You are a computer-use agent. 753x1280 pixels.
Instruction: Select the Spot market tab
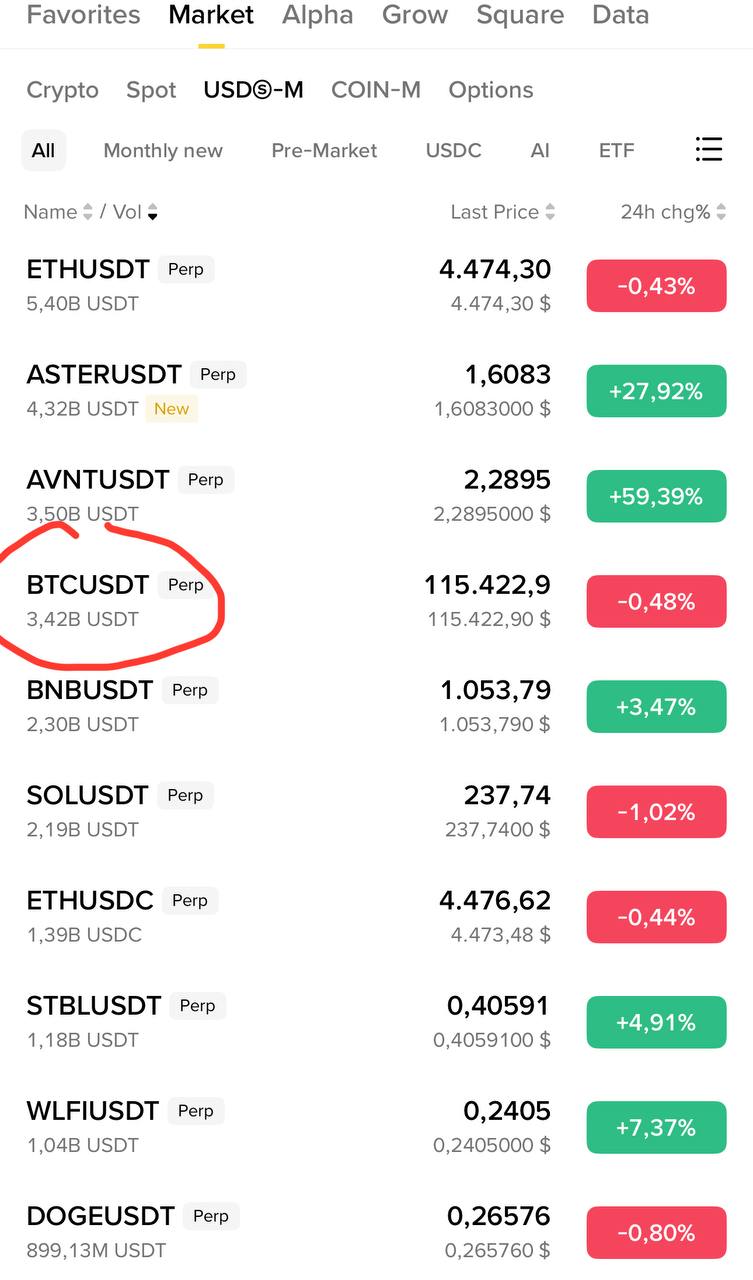pyautogui.click(x=151, y=90)
